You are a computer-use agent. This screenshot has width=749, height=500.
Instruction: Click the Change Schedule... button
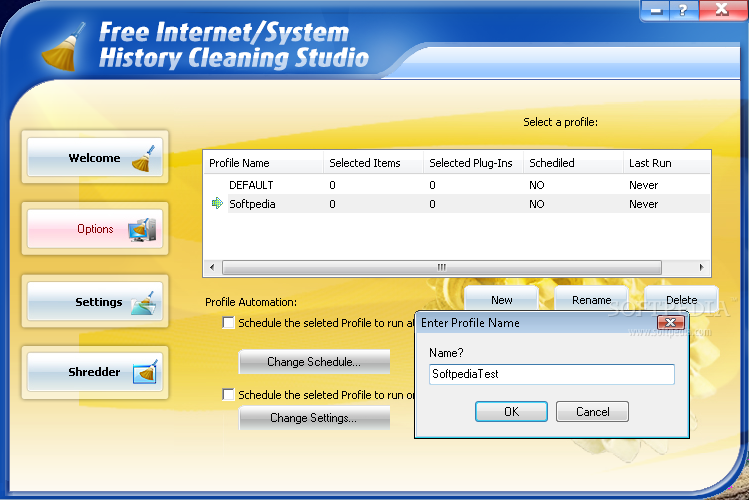(x=314, y=362)
